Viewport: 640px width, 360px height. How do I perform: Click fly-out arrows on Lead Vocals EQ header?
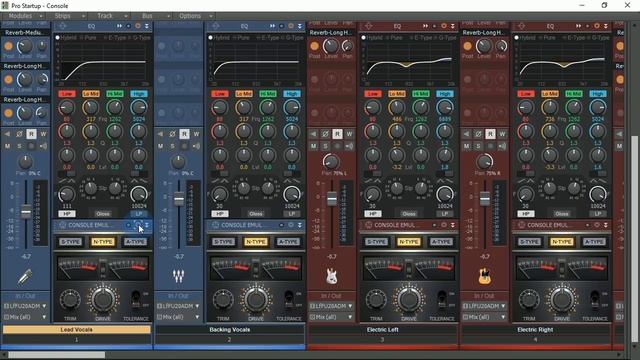point(119,26)
